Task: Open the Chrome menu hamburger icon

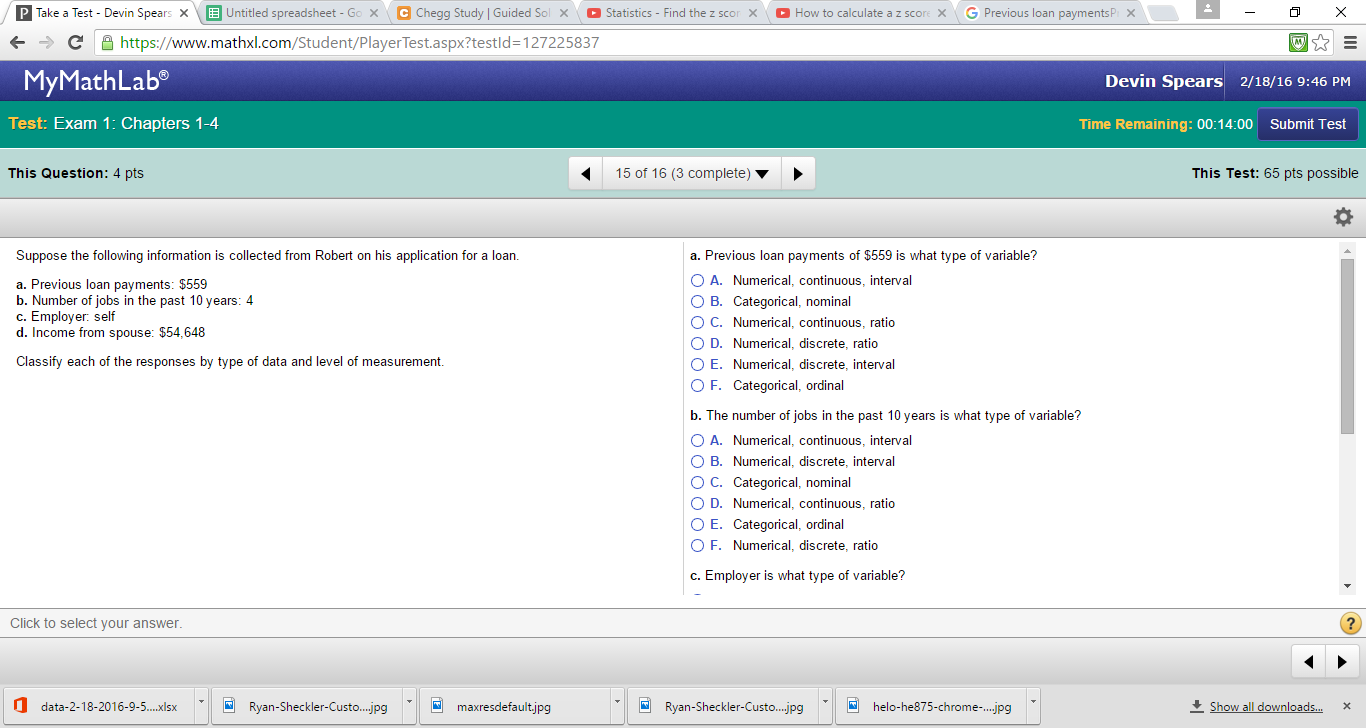Action: click(1350, 43)
